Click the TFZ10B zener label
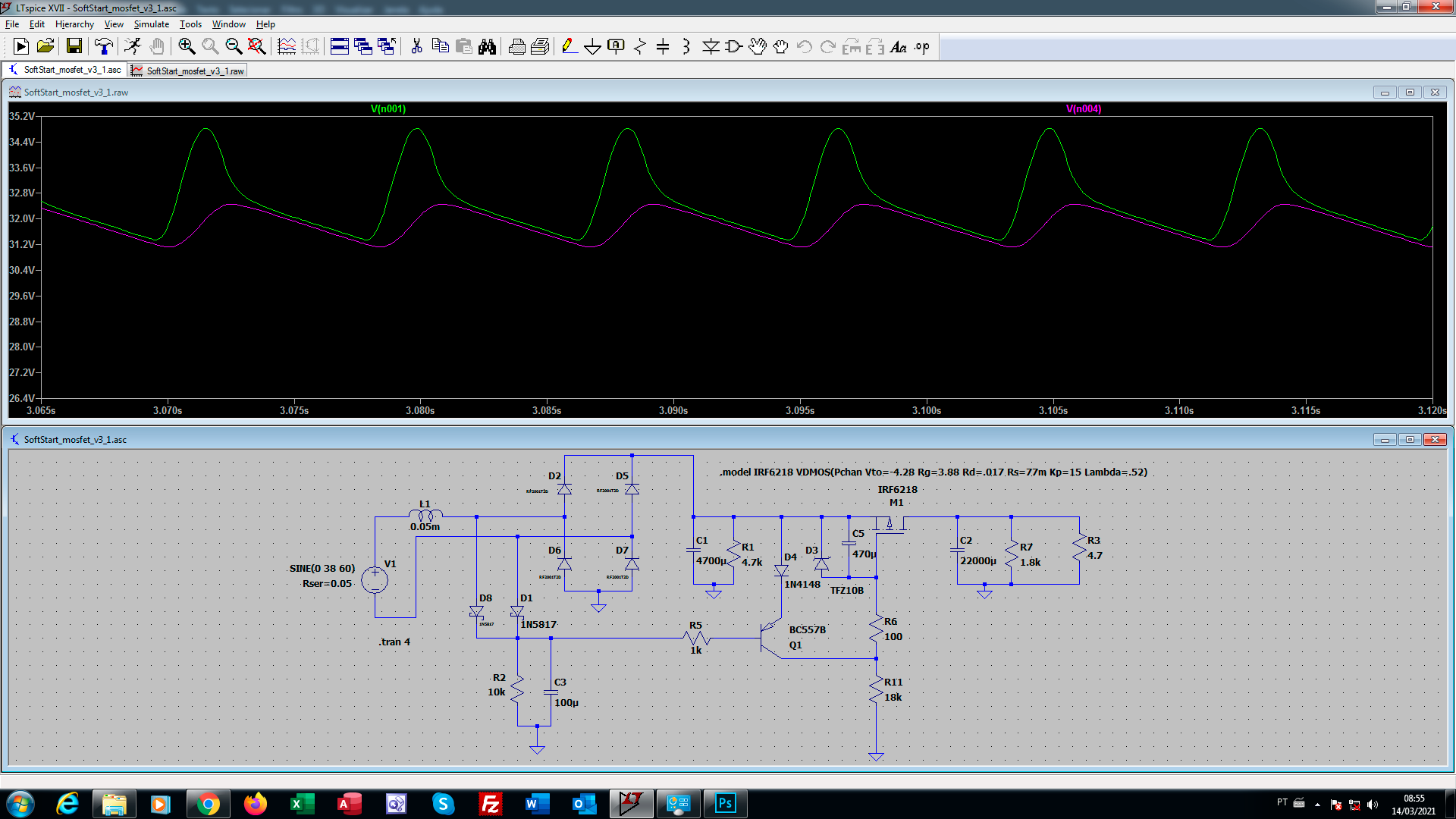 [847, 590]
